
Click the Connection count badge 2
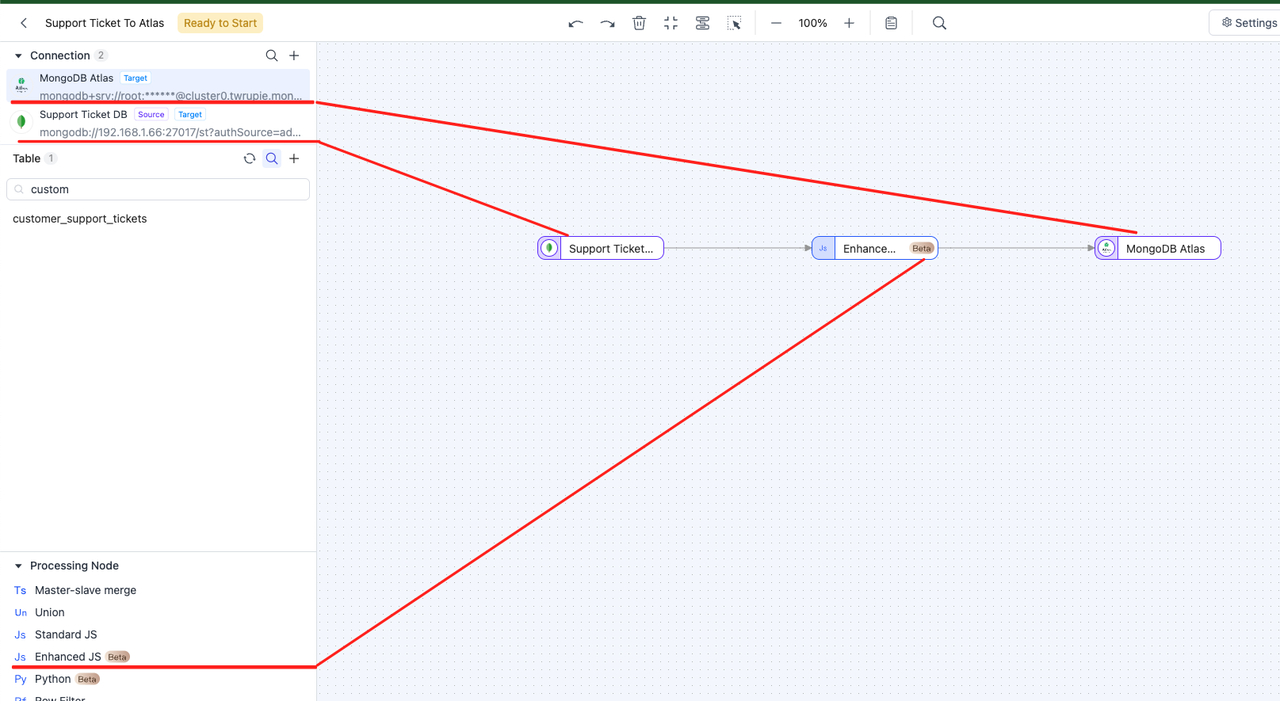point(101,56)
